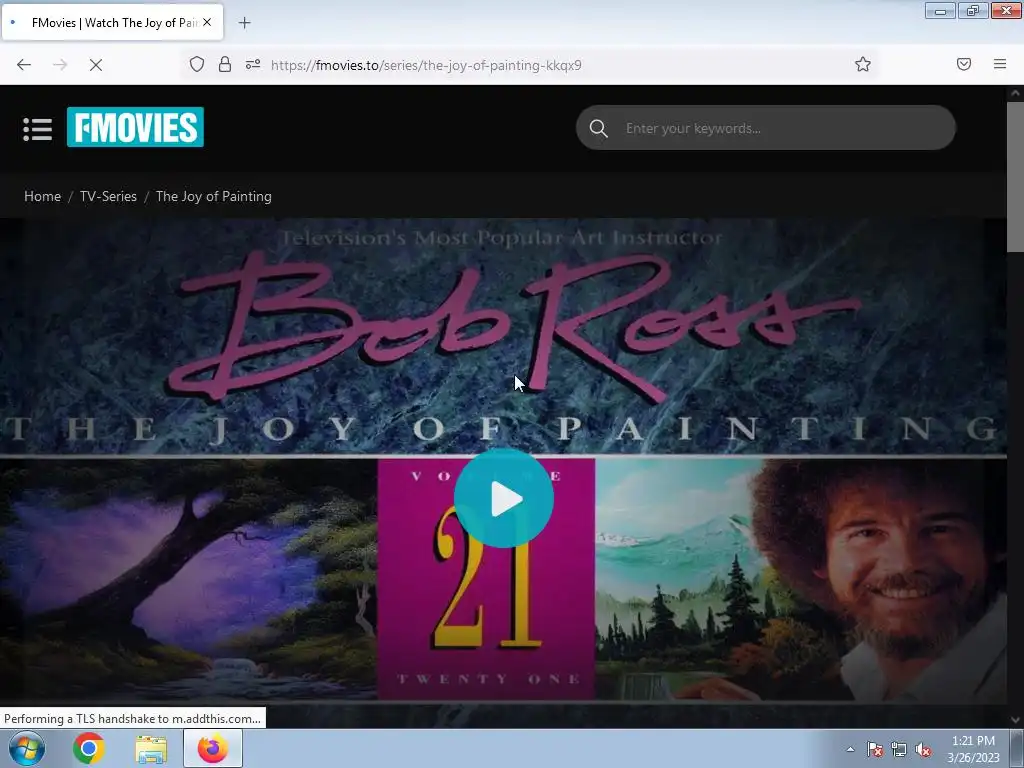Click the Action Center flag tray icon

point(875,749)
